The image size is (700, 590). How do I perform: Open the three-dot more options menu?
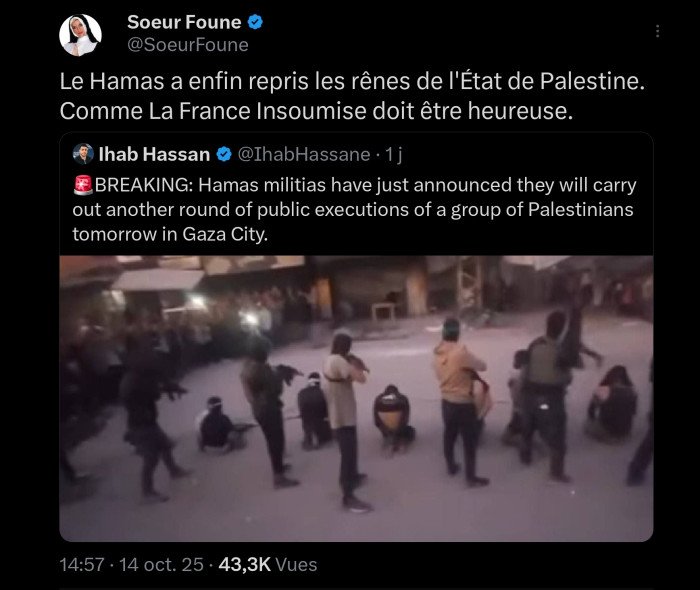(658, 31)
